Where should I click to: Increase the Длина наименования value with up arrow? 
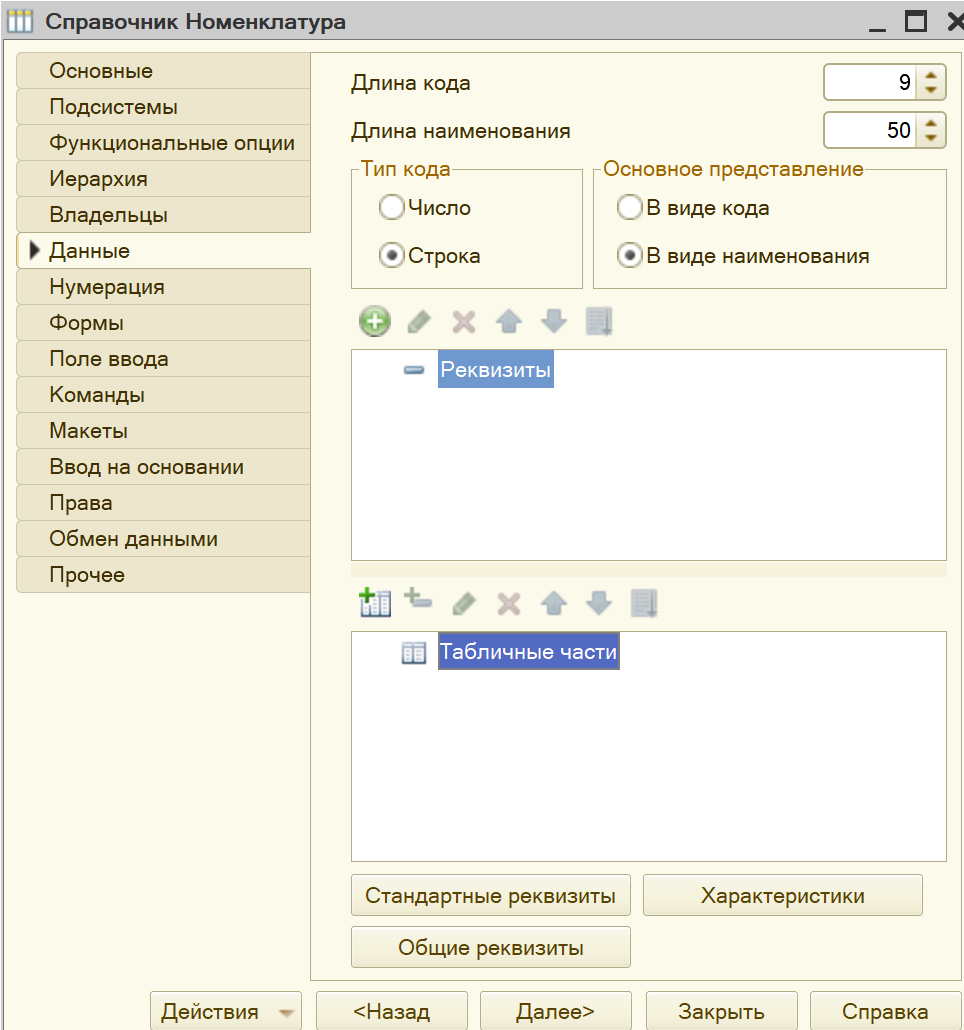point(931,123)
